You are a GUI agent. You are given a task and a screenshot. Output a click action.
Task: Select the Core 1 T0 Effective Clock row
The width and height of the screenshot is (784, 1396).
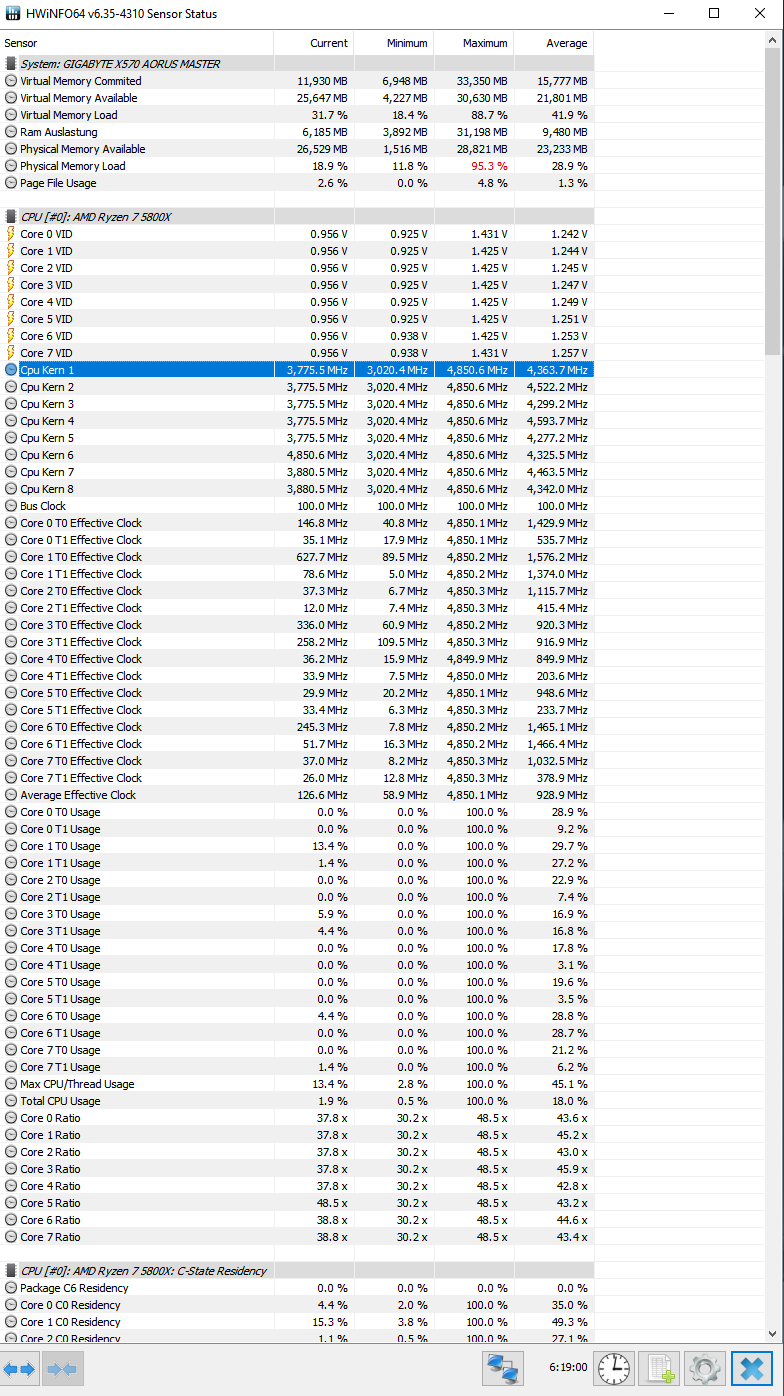coord(297,557)
